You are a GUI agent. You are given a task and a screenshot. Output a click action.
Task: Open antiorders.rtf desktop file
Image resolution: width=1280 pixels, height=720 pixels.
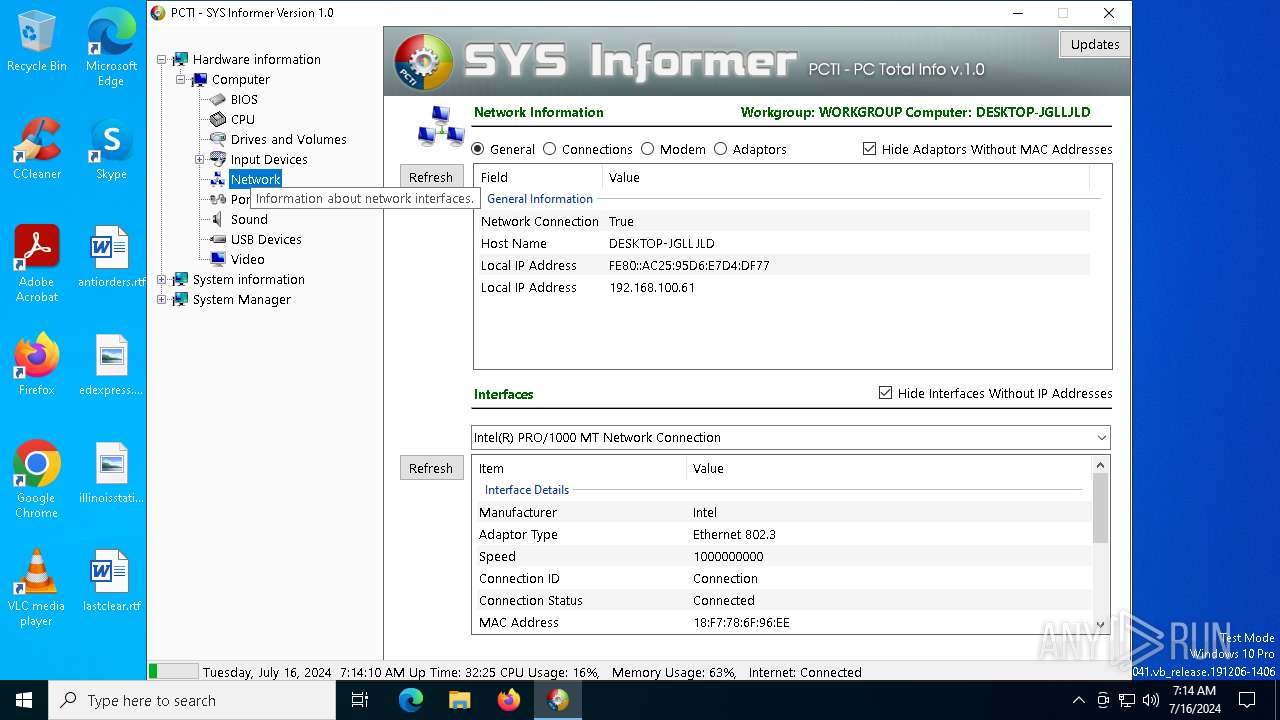click(111, 257)
